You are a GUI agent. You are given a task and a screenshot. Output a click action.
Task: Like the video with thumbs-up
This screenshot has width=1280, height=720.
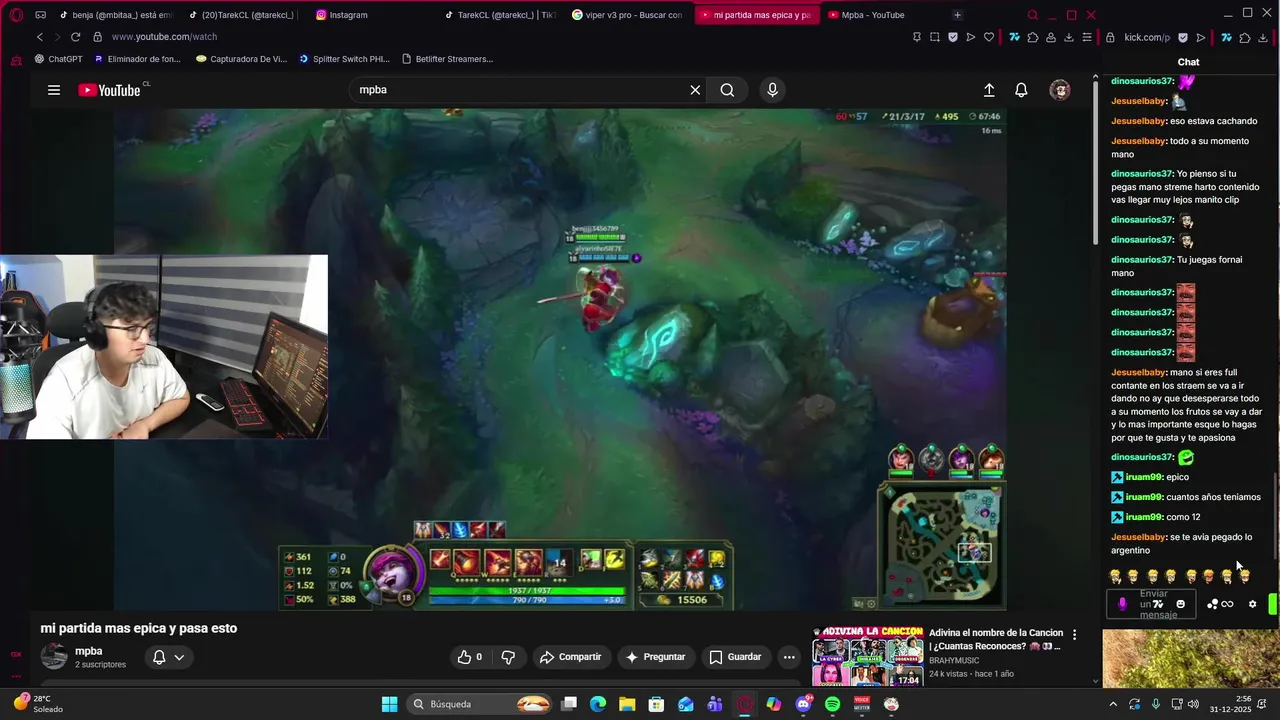[x=470, y=657]
